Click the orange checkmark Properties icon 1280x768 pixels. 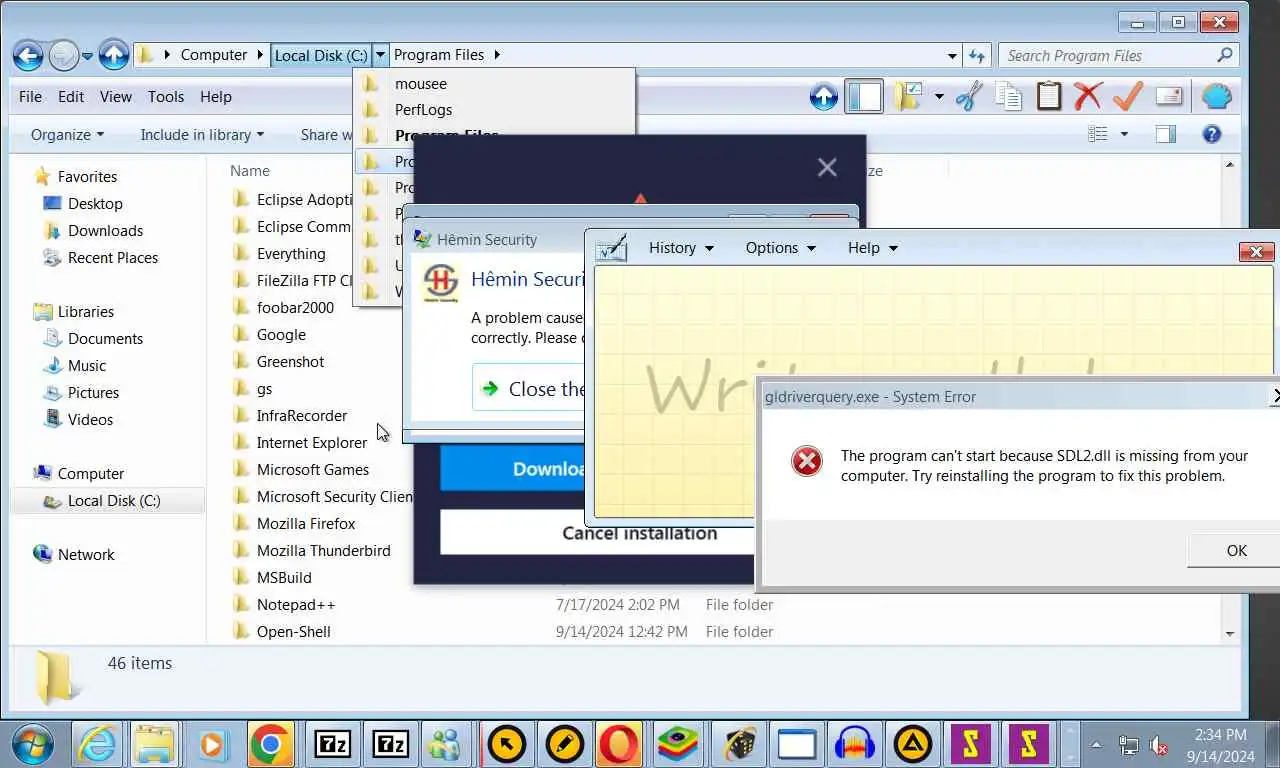click(1128, 97)
